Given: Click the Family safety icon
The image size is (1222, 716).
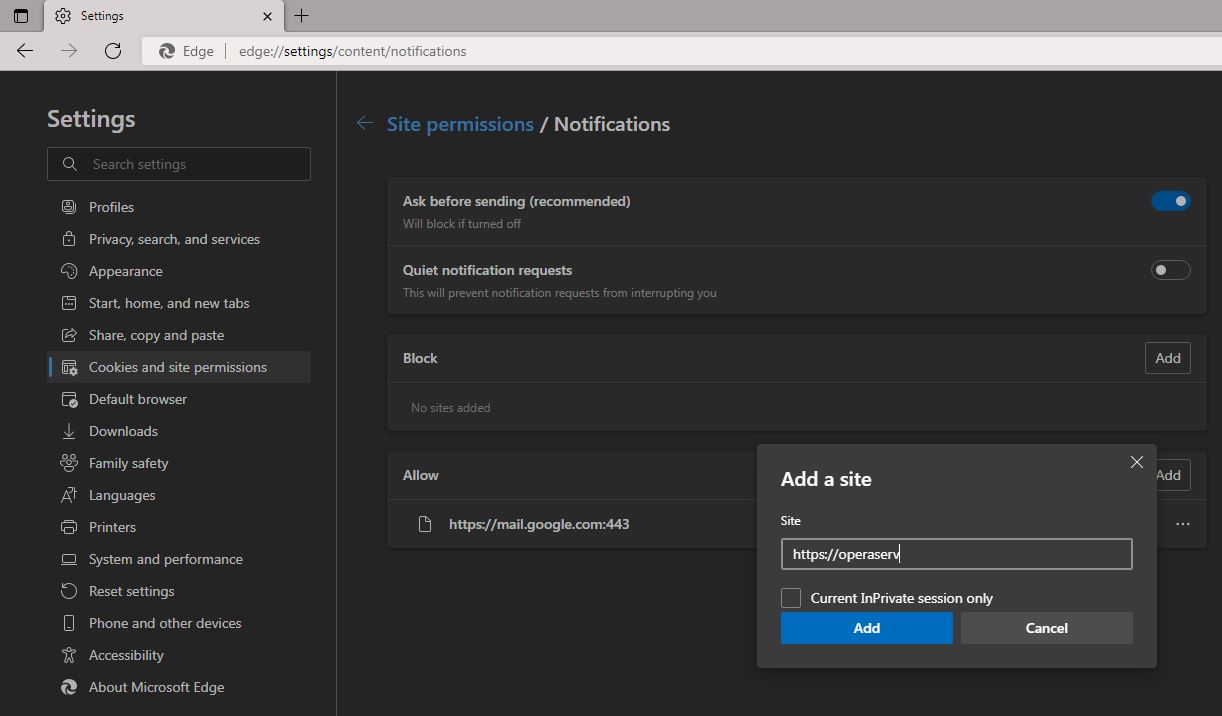Looking at the screenshot, I should pos(69,463).
